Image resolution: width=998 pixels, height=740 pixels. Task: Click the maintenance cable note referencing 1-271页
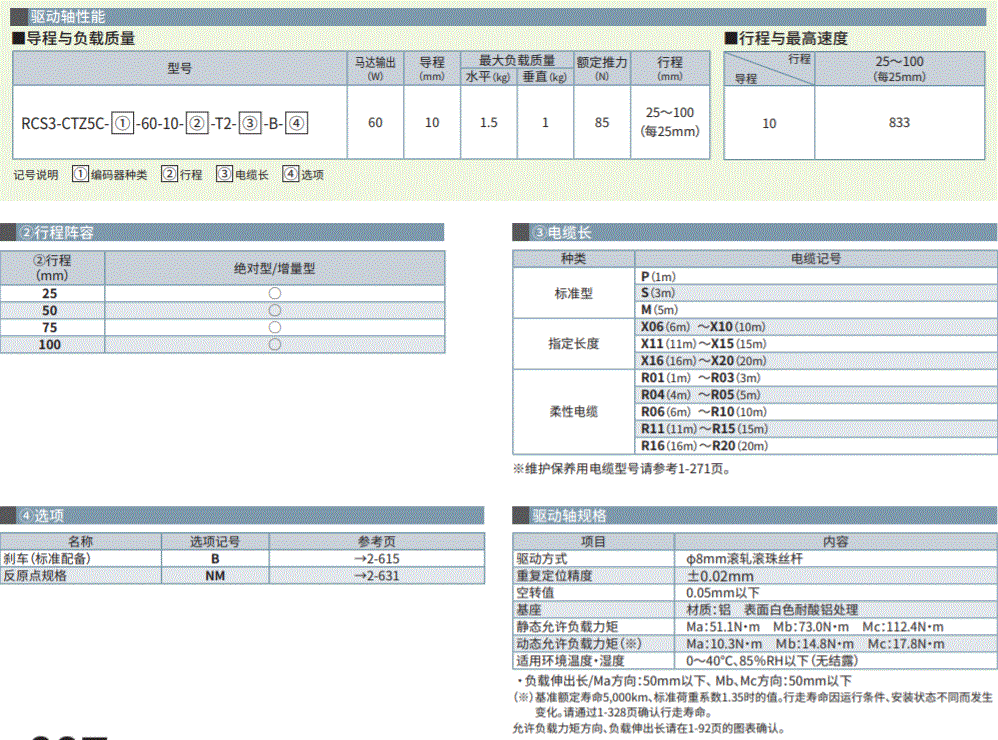[x=622, y=469]
